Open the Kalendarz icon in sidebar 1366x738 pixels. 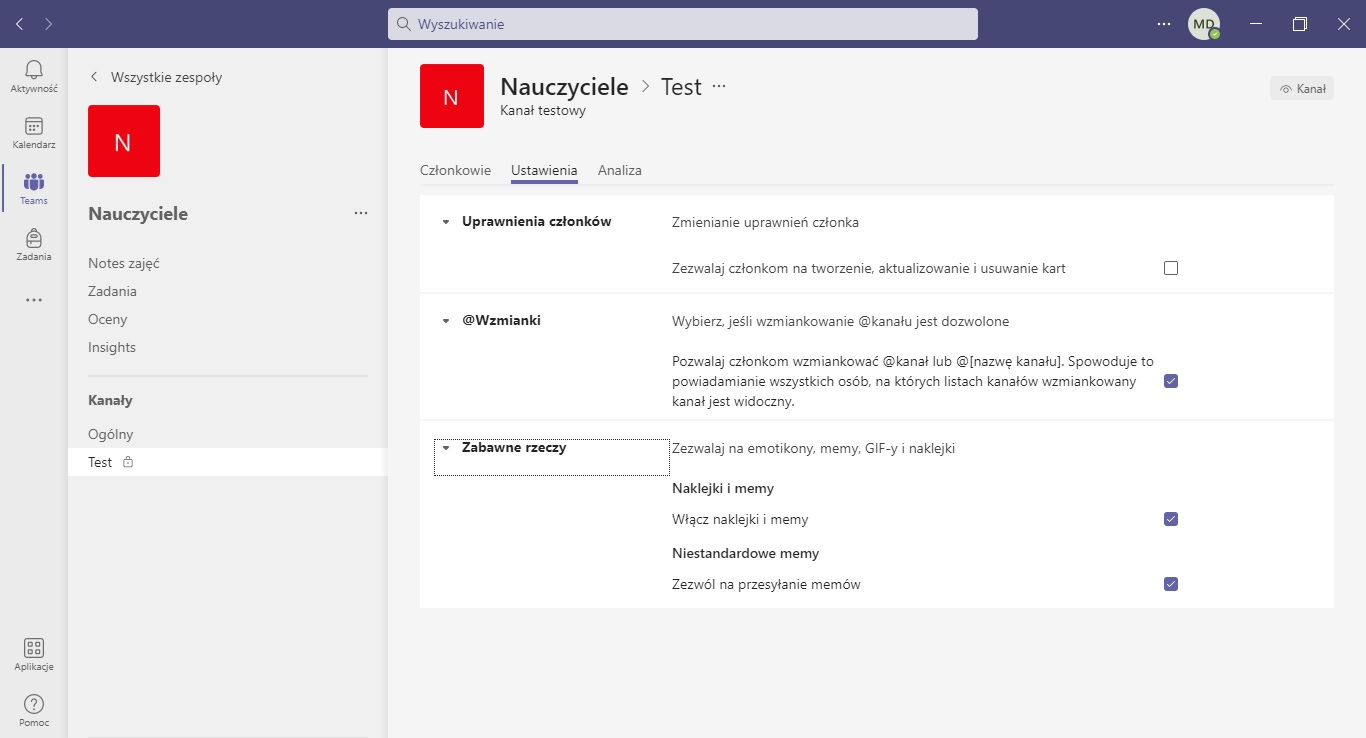pos(33,127)
